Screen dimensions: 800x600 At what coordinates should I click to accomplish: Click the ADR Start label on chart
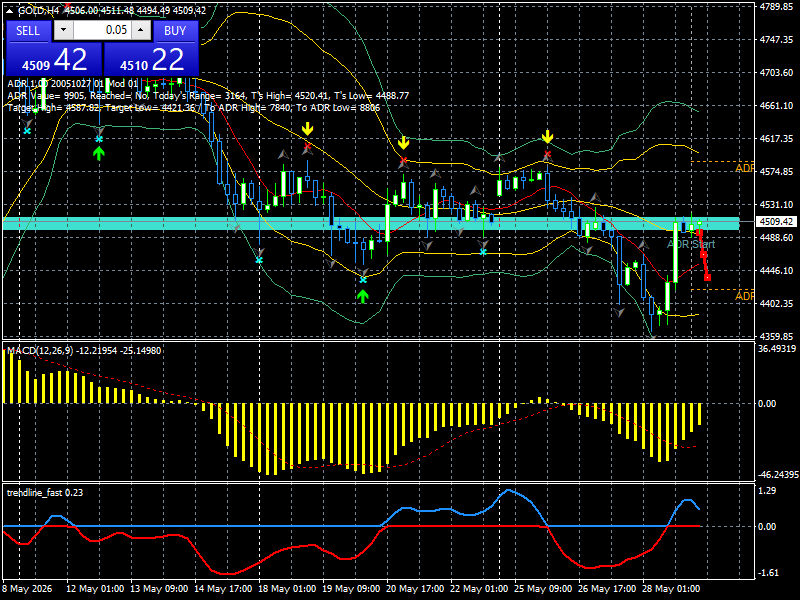(691, 244)
